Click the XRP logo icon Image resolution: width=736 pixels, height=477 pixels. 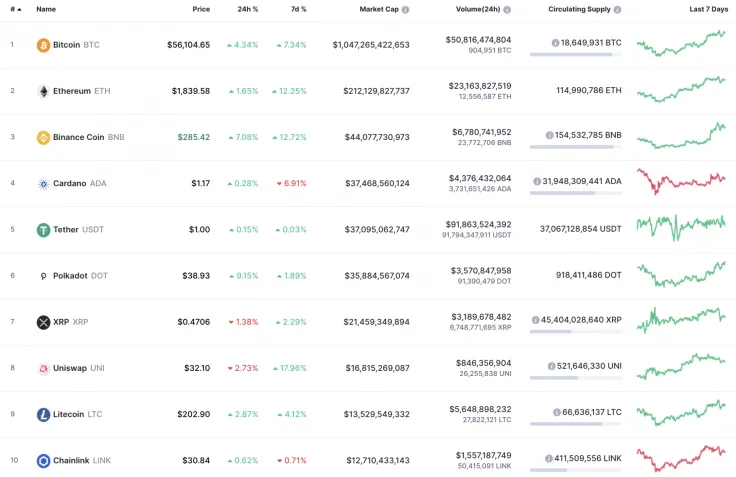(x=43, y=322)
